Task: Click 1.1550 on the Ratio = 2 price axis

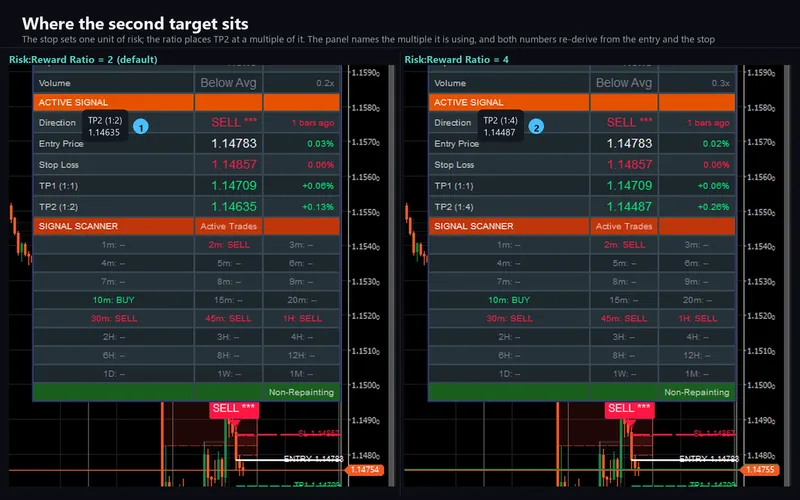Action: pos(365,212)
